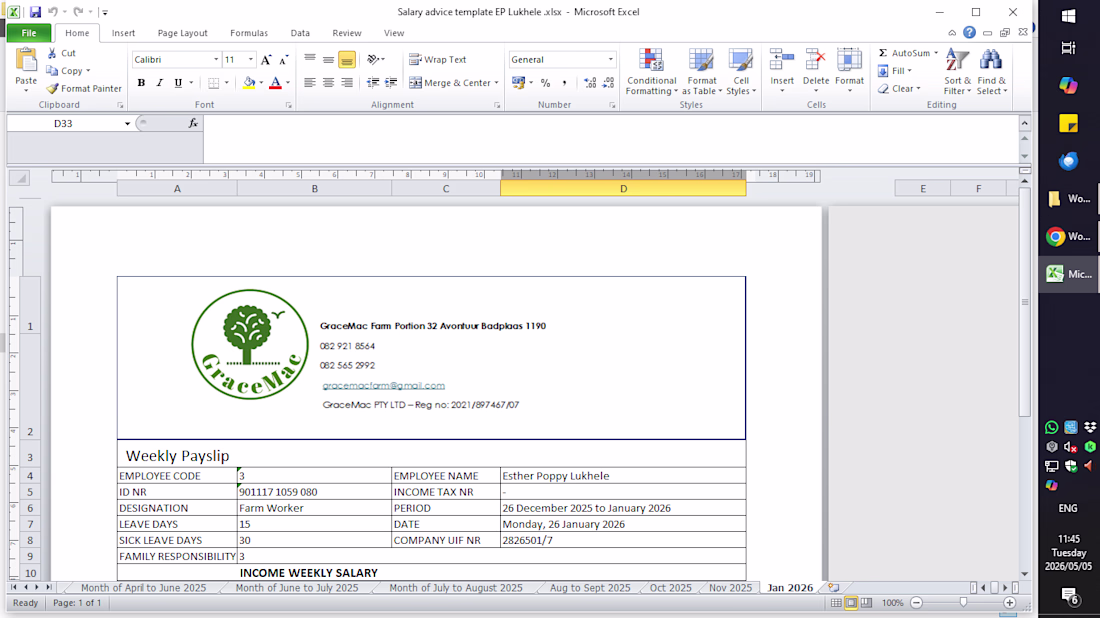Switch to the Data ribbon tab
This screenshot has height=618, width=1100.
[x=300, y=33]
